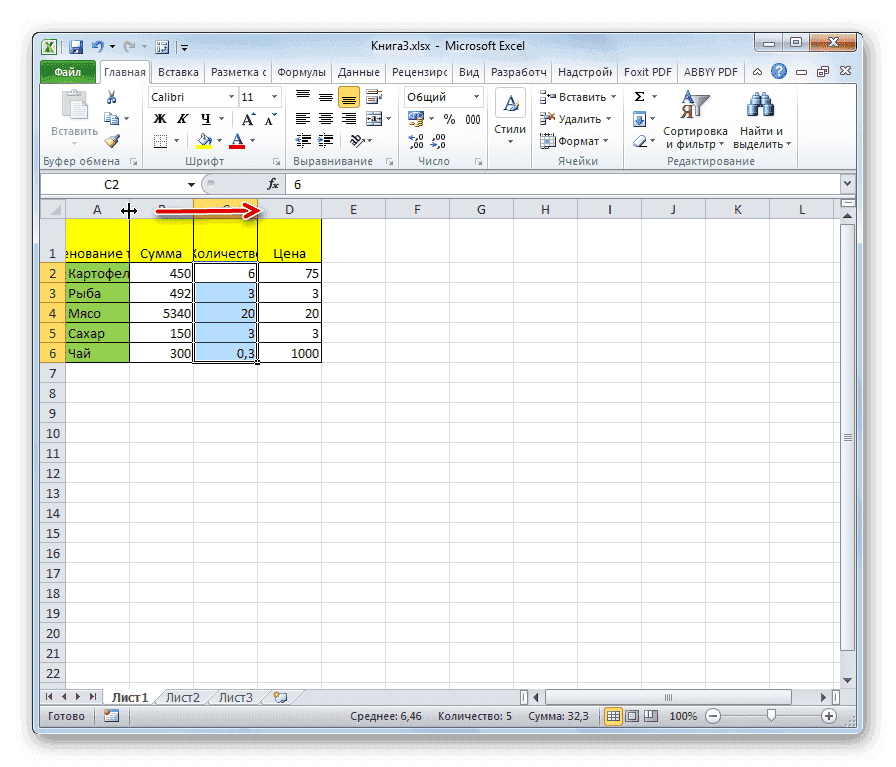Toggle italic К formatting
896x767 pixels.
point(180,119)
